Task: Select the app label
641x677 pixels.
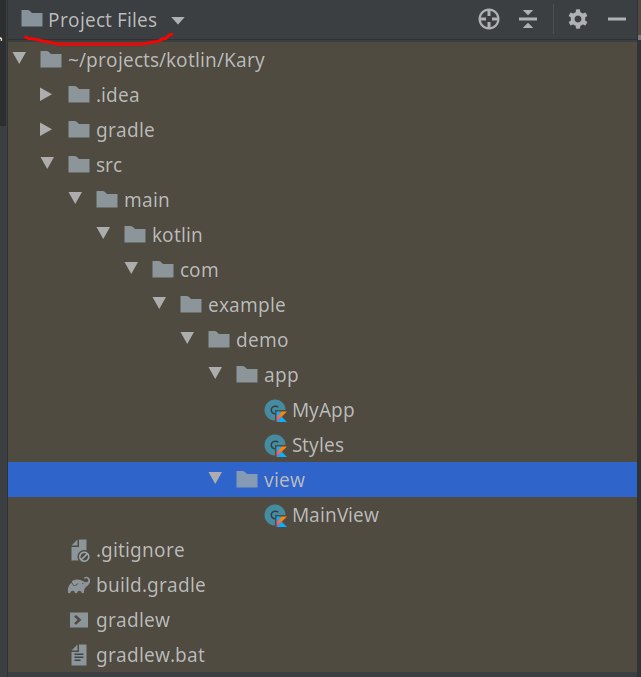Action: (281, 376)
